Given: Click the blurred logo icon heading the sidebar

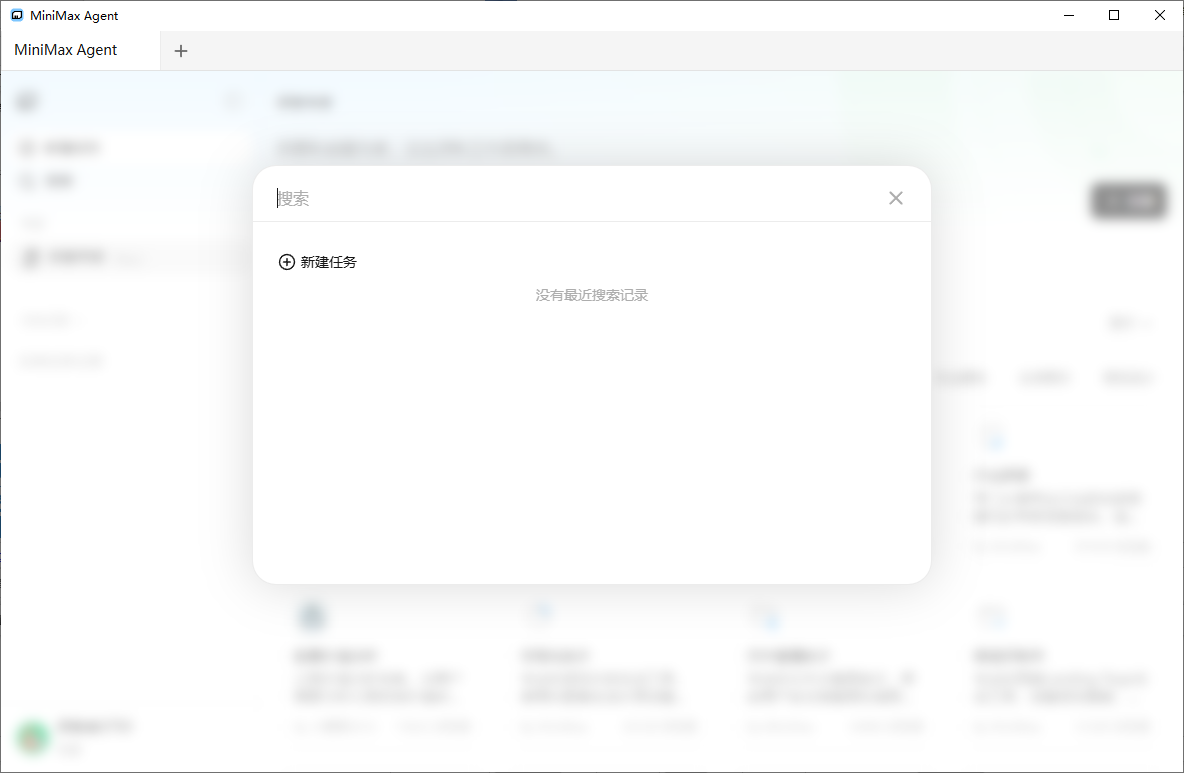Looking at the screenshot, I should coord(28,101).
